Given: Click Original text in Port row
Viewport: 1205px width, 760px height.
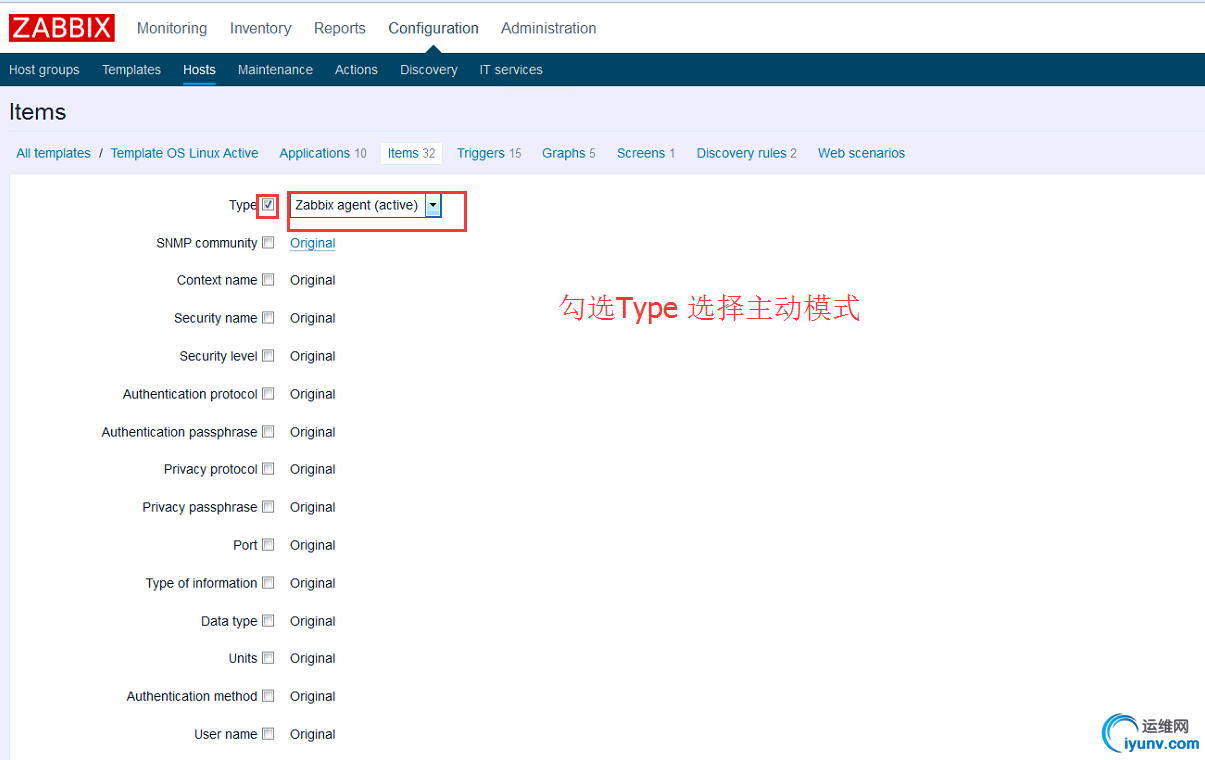Looking at the screenshot, I should point(313,546).
